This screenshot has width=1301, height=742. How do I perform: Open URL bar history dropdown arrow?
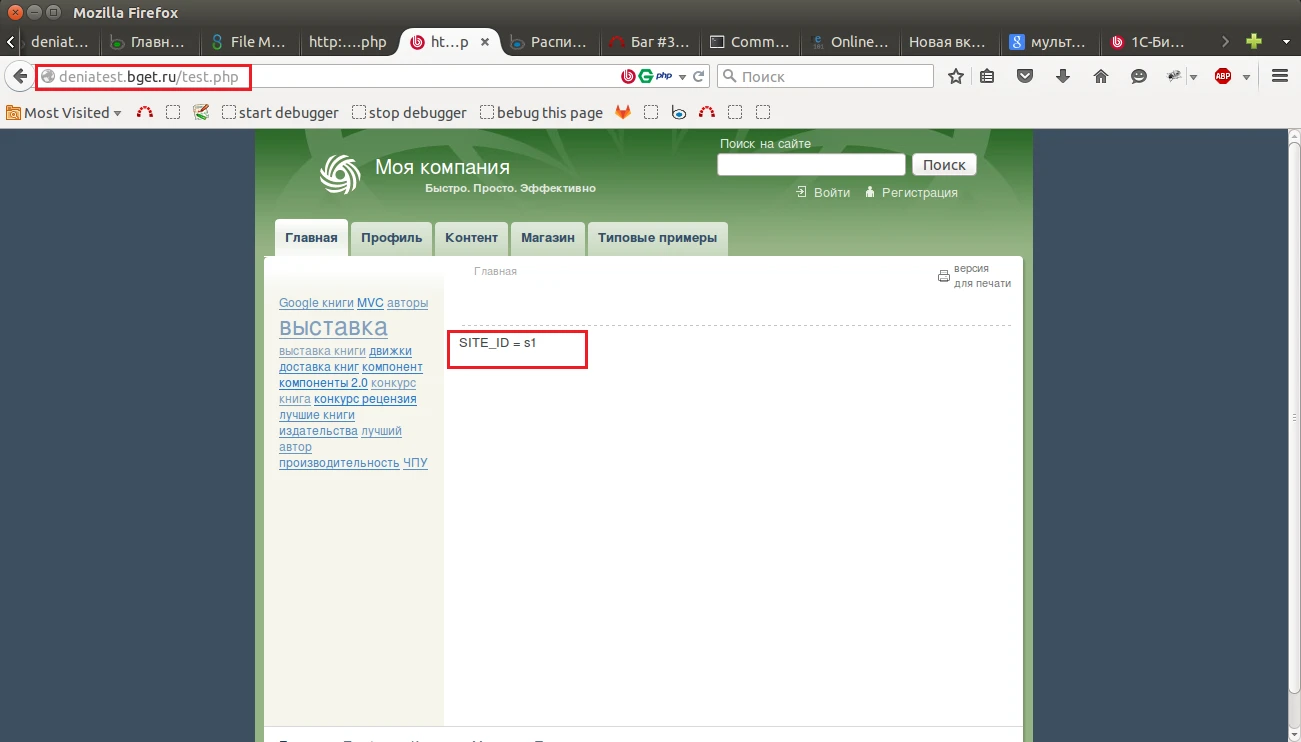683,77
